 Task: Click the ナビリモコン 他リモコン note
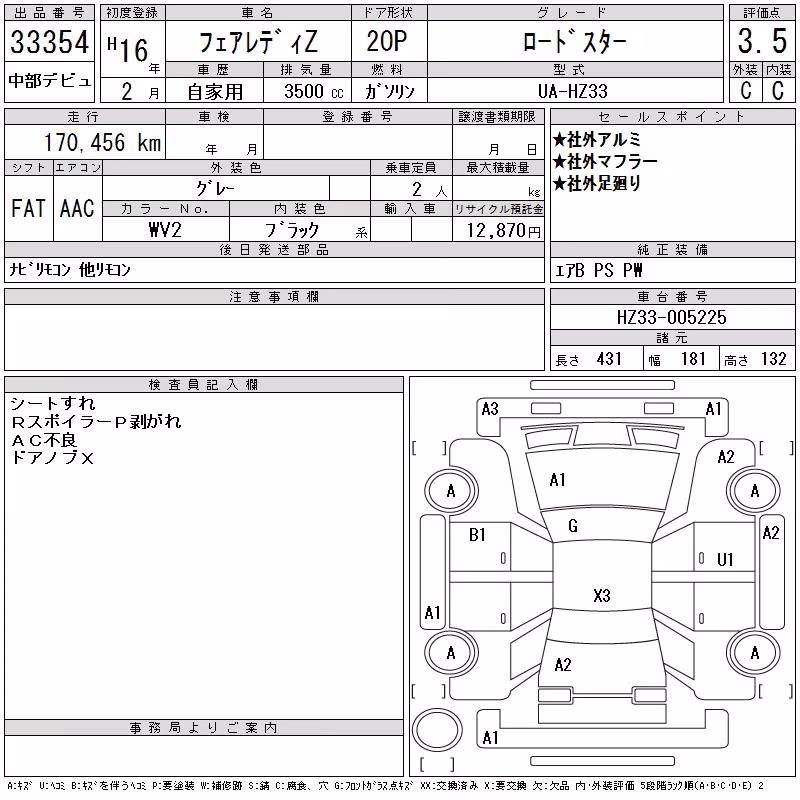point(70,269)
